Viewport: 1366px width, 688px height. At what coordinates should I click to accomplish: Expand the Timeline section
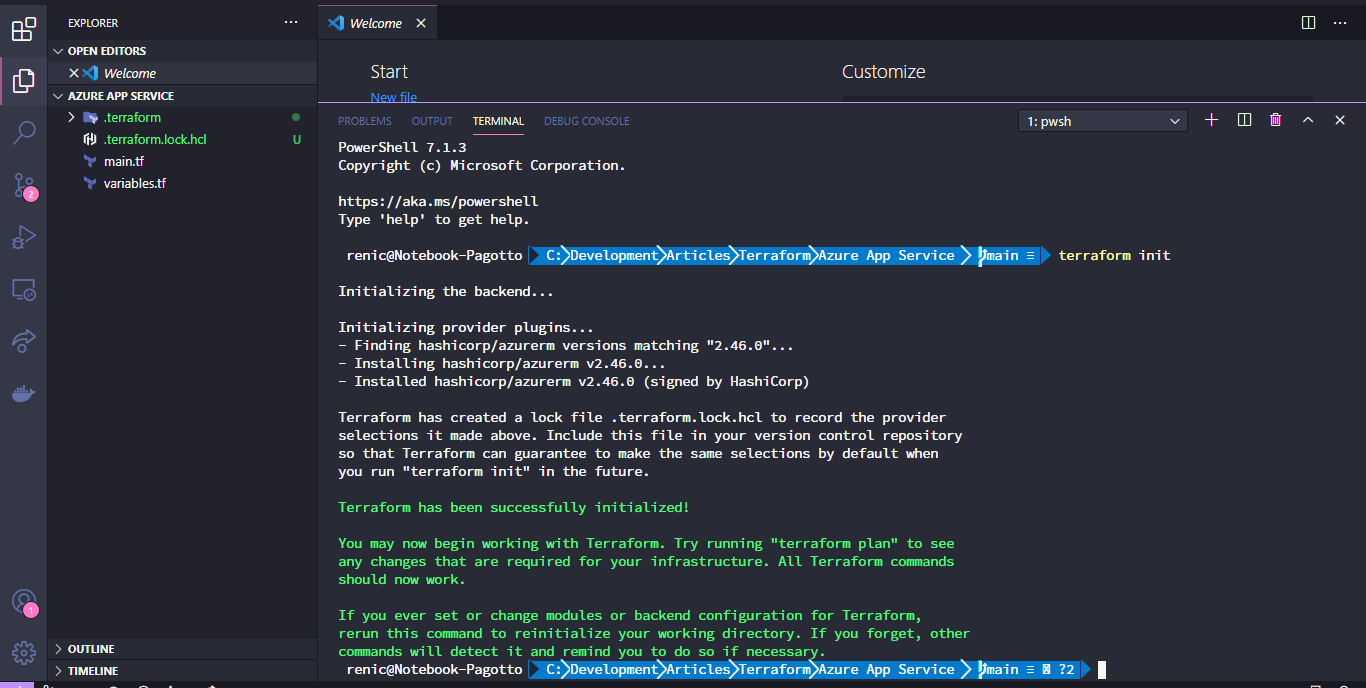tap(183, 671)
